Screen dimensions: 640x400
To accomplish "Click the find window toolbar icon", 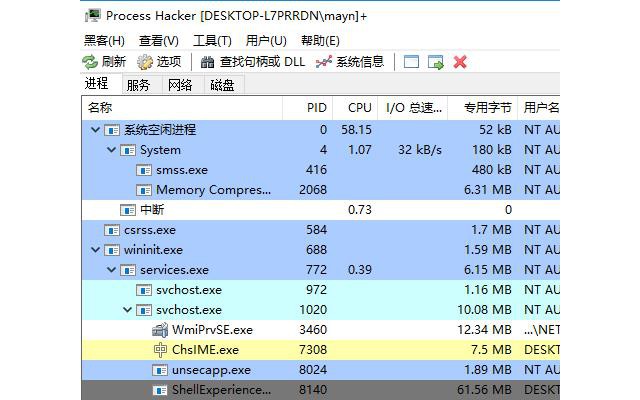I will click(x=411, y=62).
